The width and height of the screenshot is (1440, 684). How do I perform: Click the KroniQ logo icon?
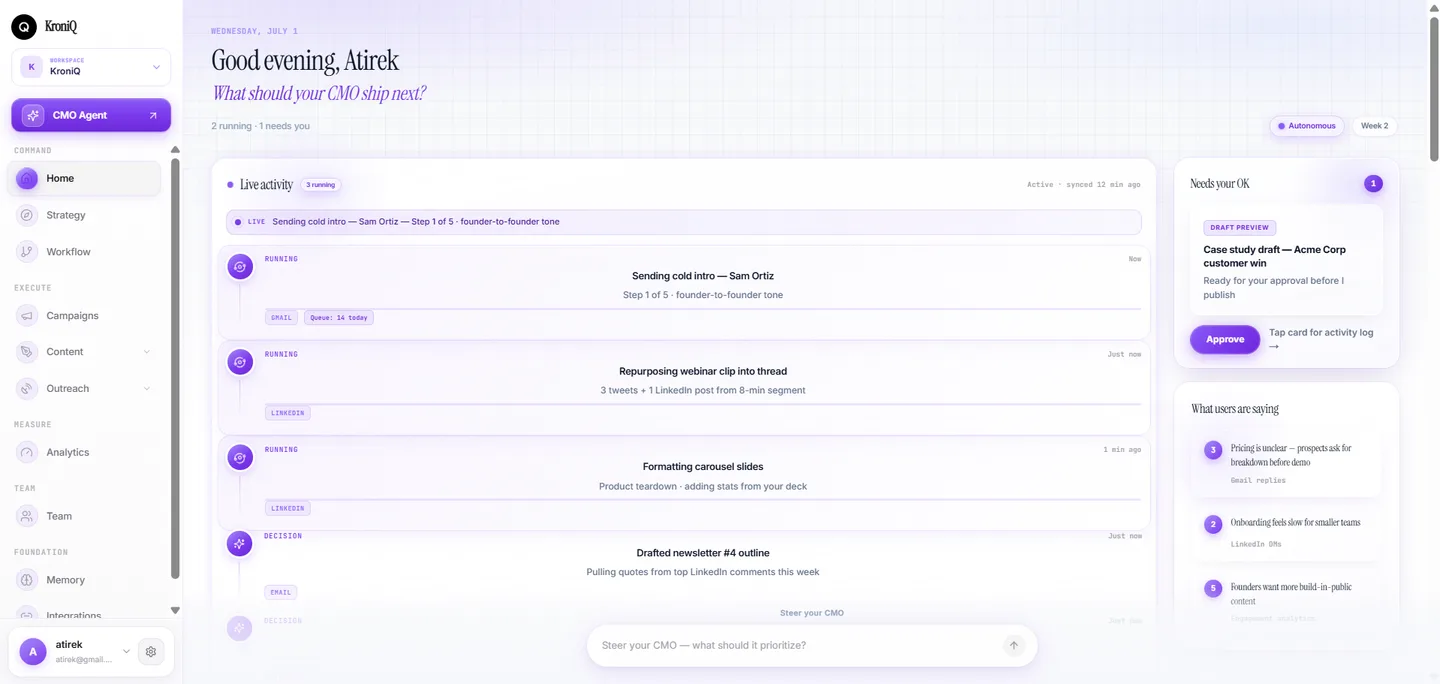24,27
